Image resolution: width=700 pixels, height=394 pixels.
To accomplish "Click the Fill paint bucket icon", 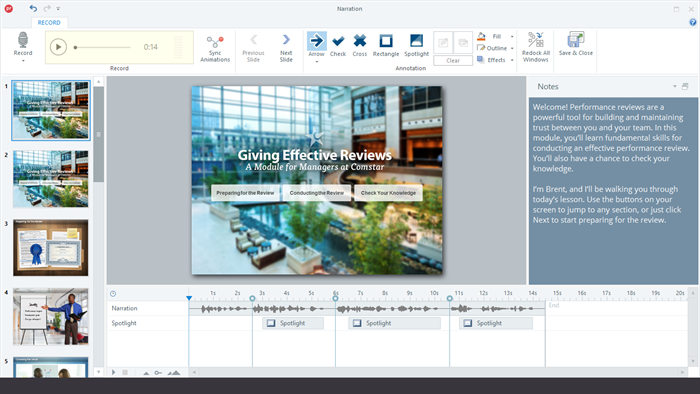I will pyautogui.click(x=481, y=36).
